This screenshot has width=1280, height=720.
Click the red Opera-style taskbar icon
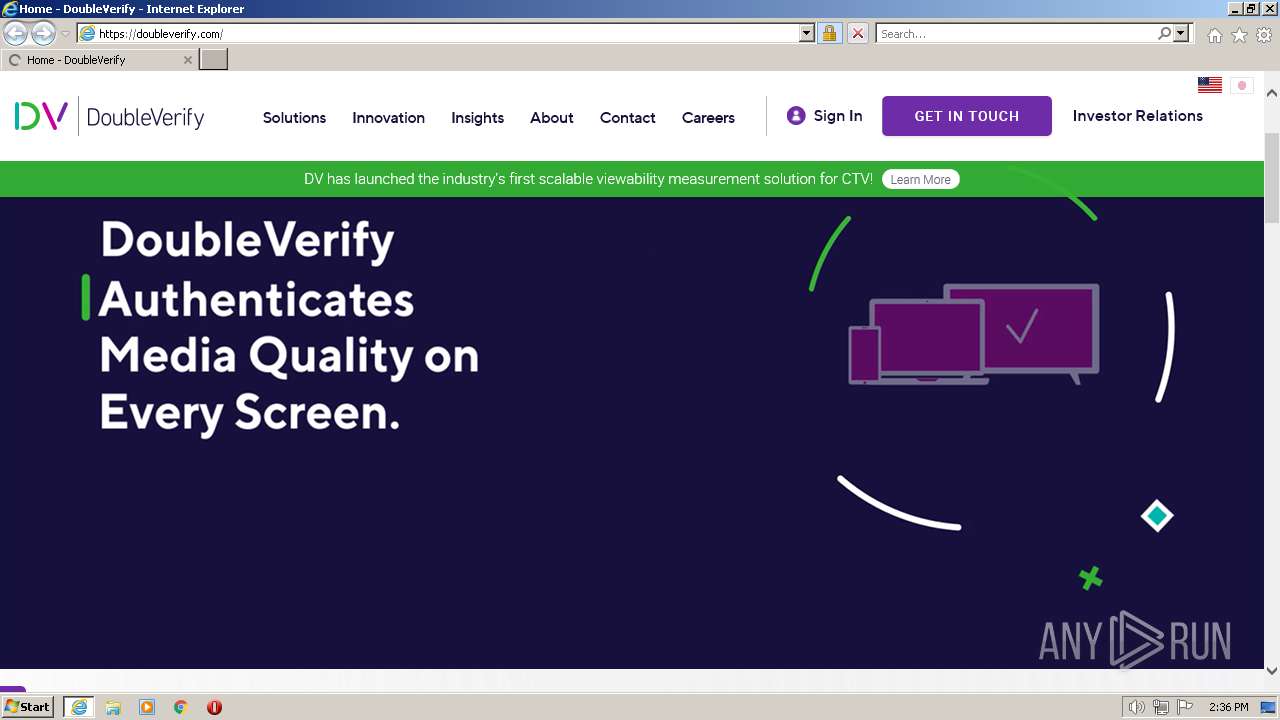click(x=214, y=707)
